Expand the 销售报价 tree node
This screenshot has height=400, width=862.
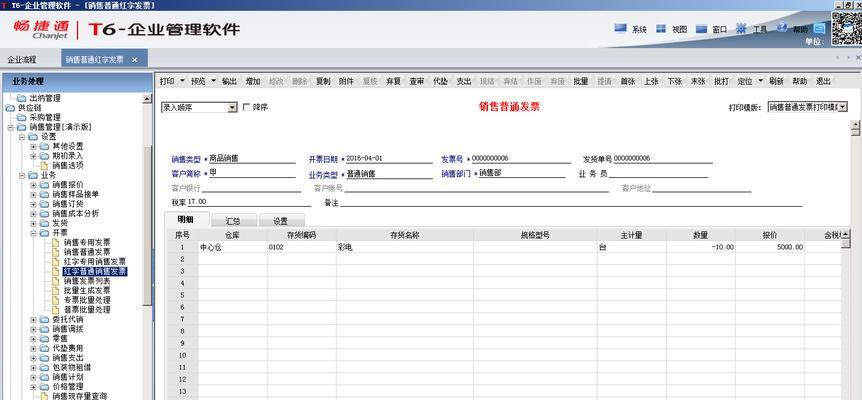[x=33, y=185]
